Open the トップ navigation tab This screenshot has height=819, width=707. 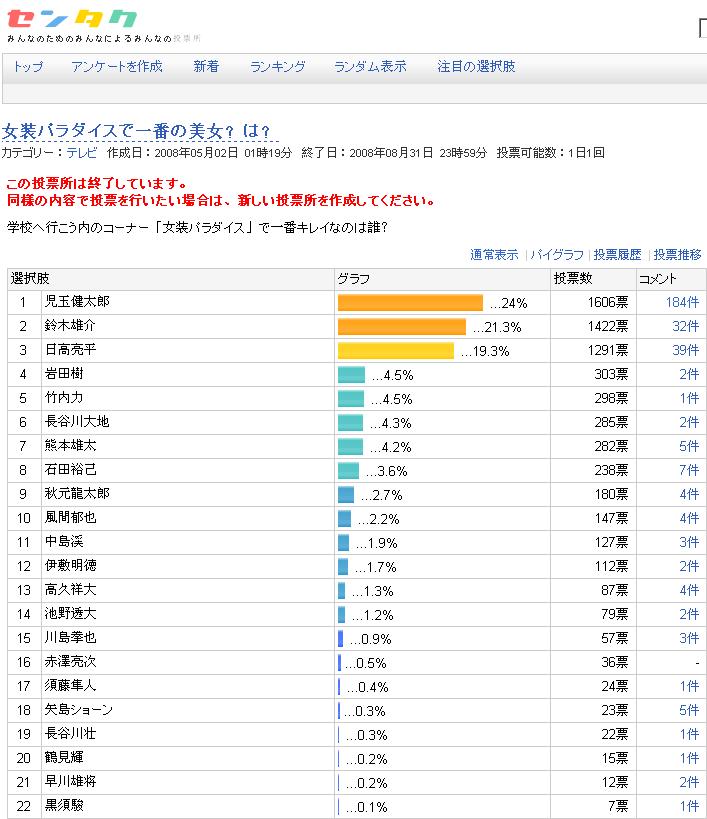[x=28, y=67]
